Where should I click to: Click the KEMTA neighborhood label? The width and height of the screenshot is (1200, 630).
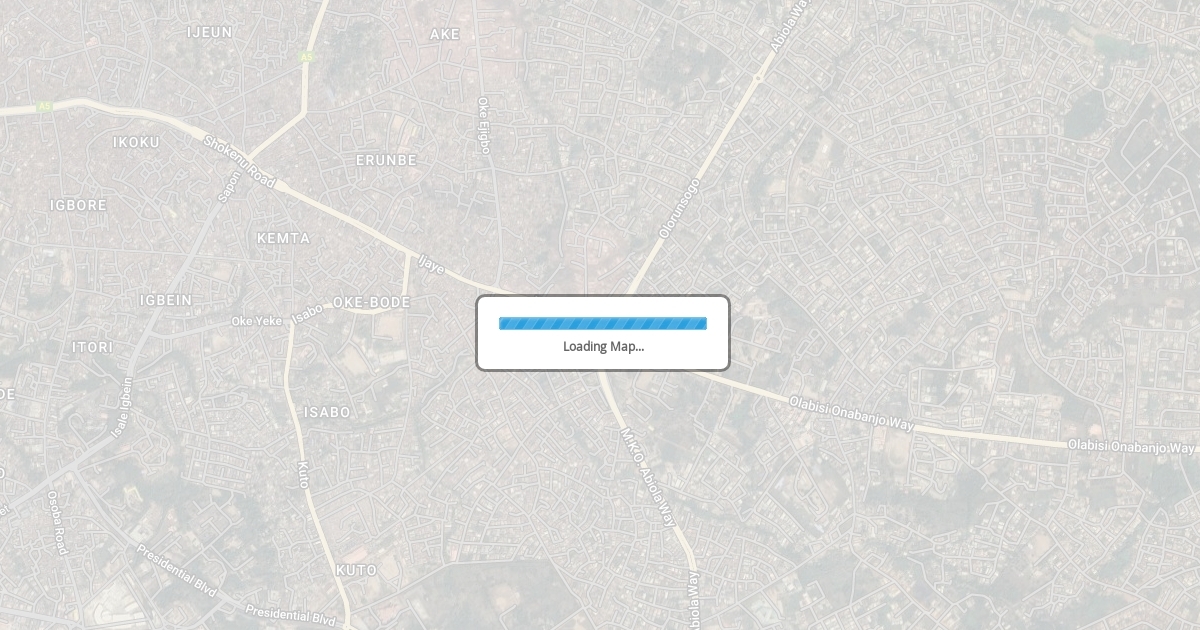click(284, 238)
